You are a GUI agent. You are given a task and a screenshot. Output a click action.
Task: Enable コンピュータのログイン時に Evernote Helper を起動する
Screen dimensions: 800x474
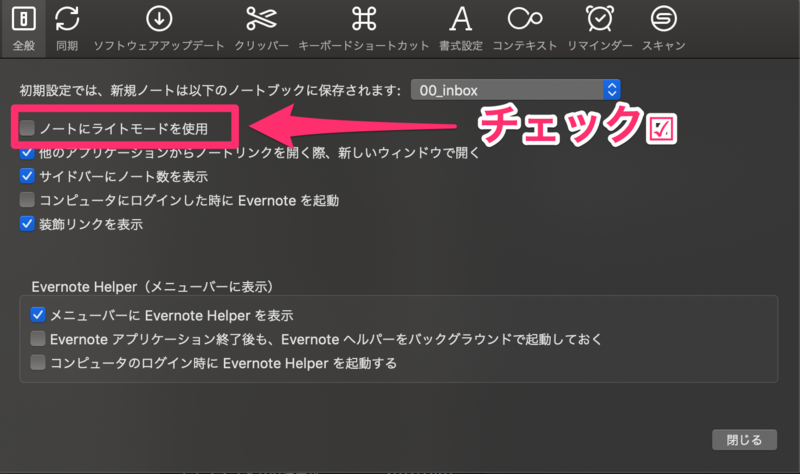coord(38,363)
